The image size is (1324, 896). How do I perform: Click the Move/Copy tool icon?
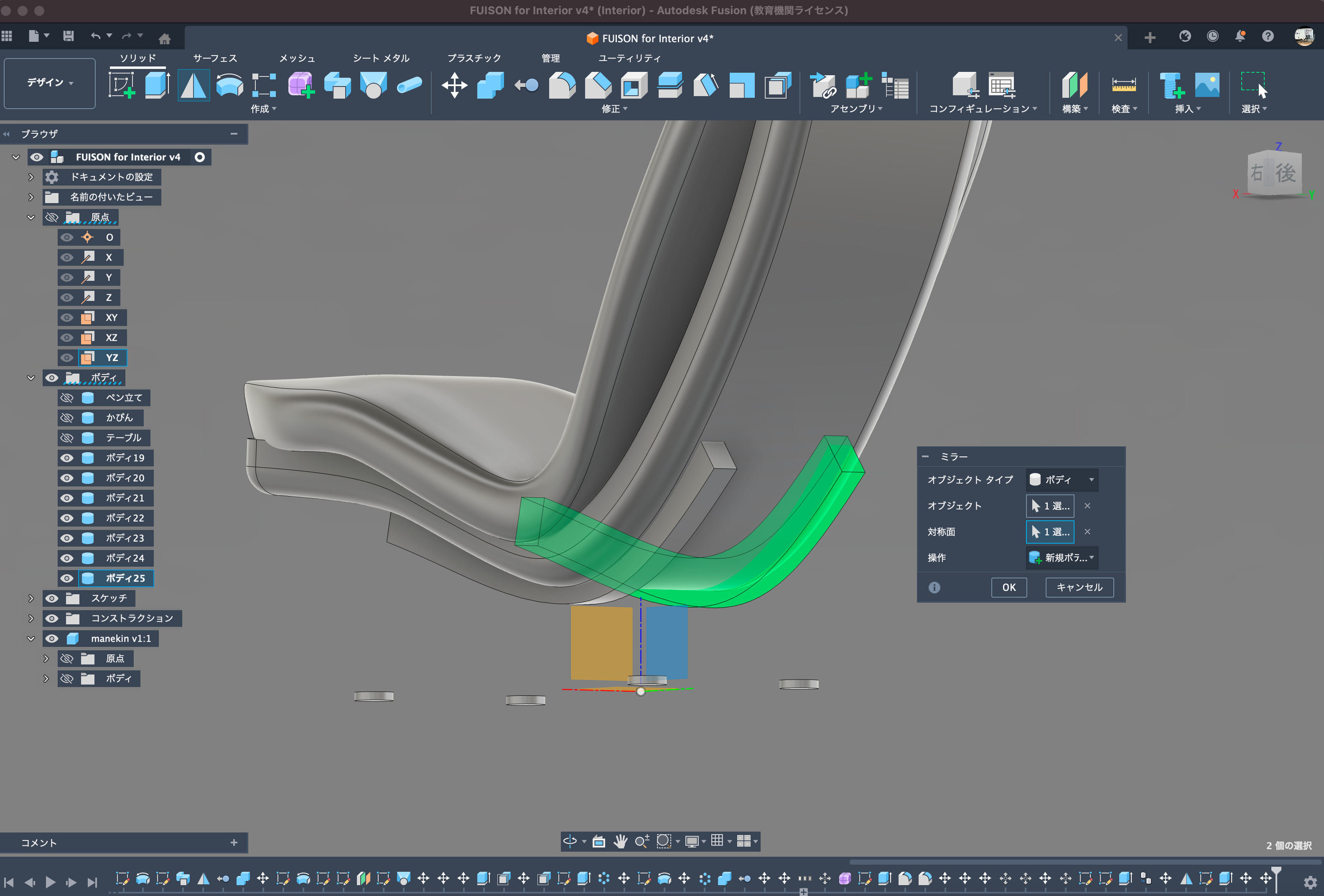pyautogui.click(x=454, y=85)
